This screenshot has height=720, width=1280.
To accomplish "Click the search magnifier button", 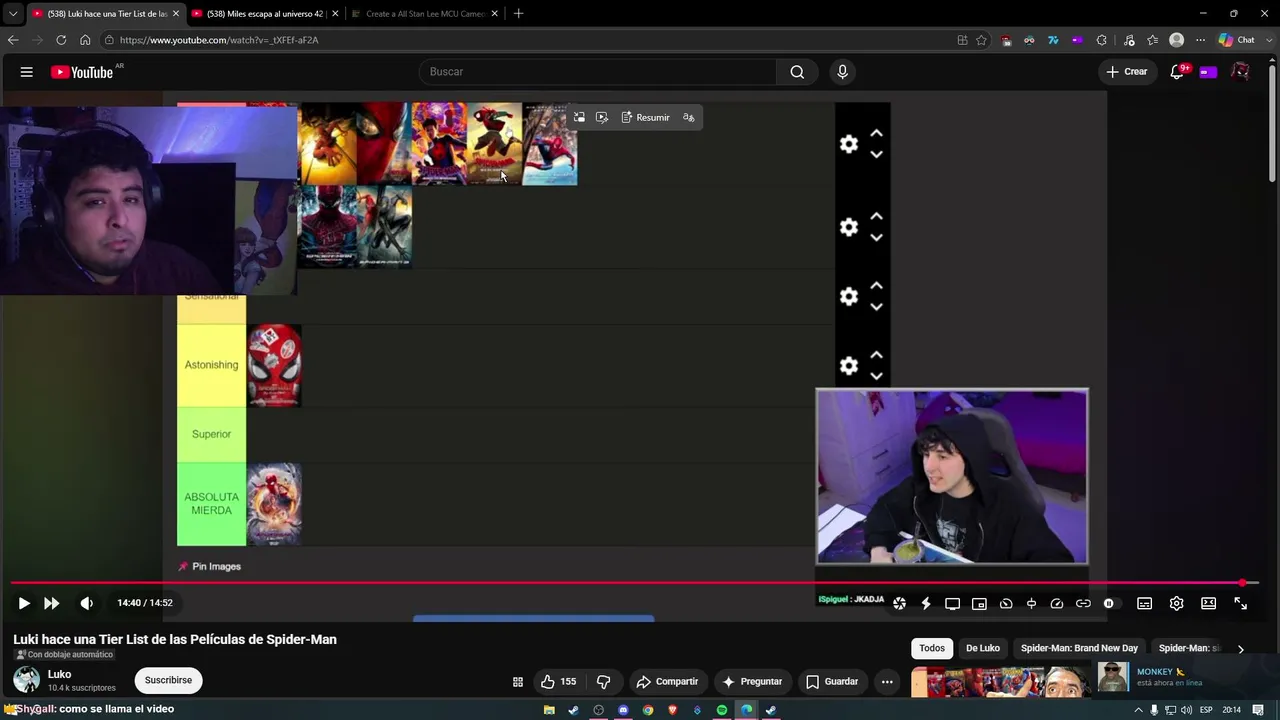I will (x=797, y=72).
